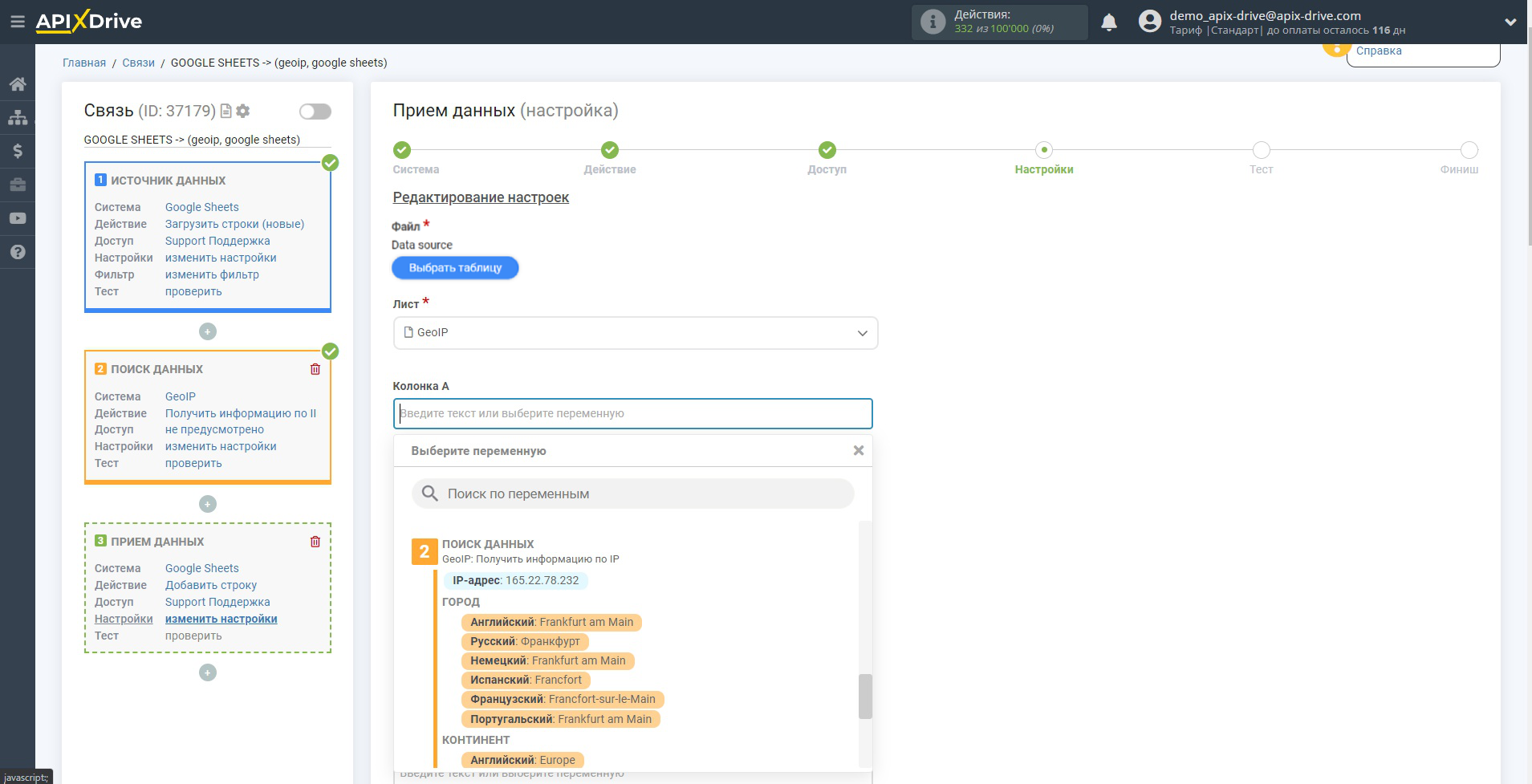
Task: Click the ПОИСК ДАННЫХ group header in variables
Action: 488,544
